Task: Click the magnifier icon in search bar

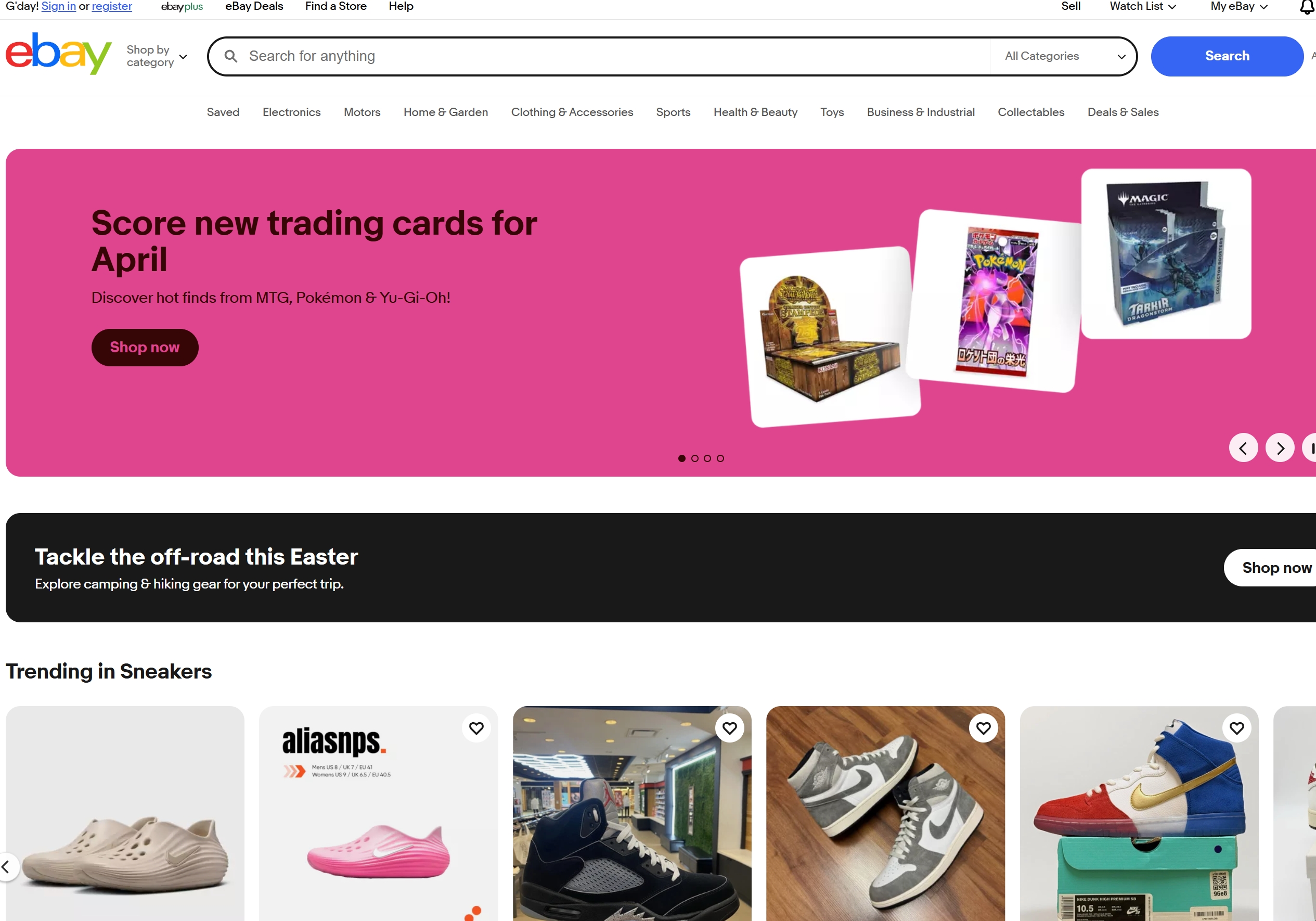Action: tap(231, 56)
